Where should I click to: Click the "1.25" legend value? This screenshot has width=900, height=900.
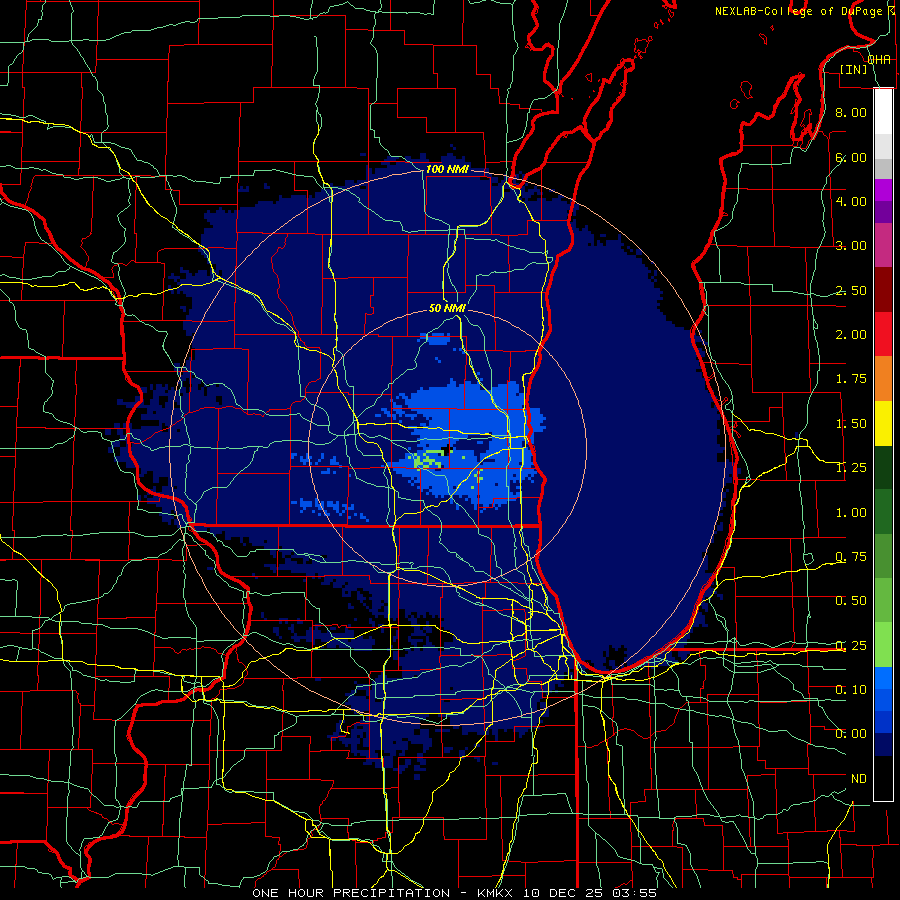[850, 468]
